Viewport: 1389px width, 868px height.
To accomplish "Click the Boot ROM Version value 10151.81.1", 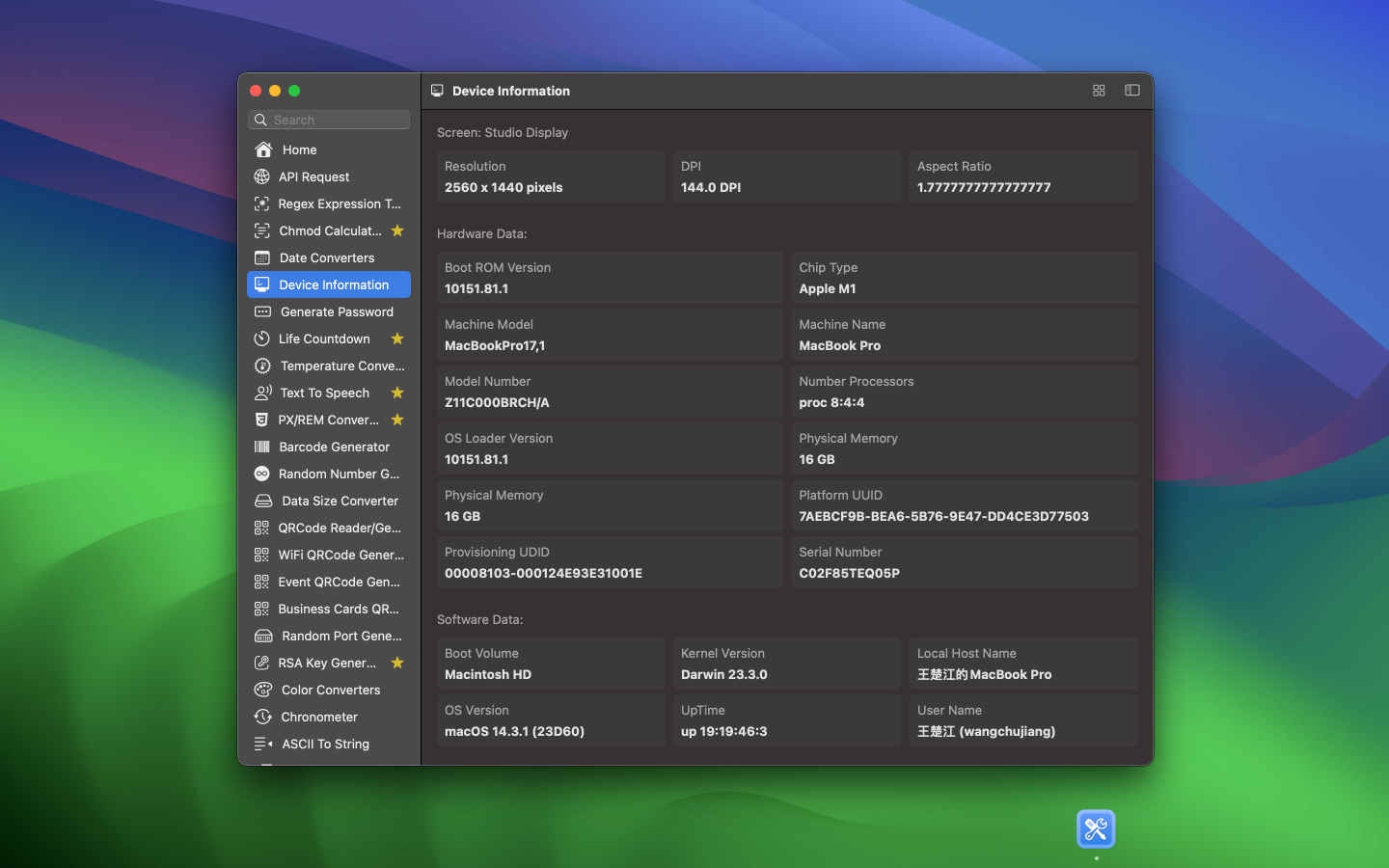I will pyautogui.click(x=477, y=288).
